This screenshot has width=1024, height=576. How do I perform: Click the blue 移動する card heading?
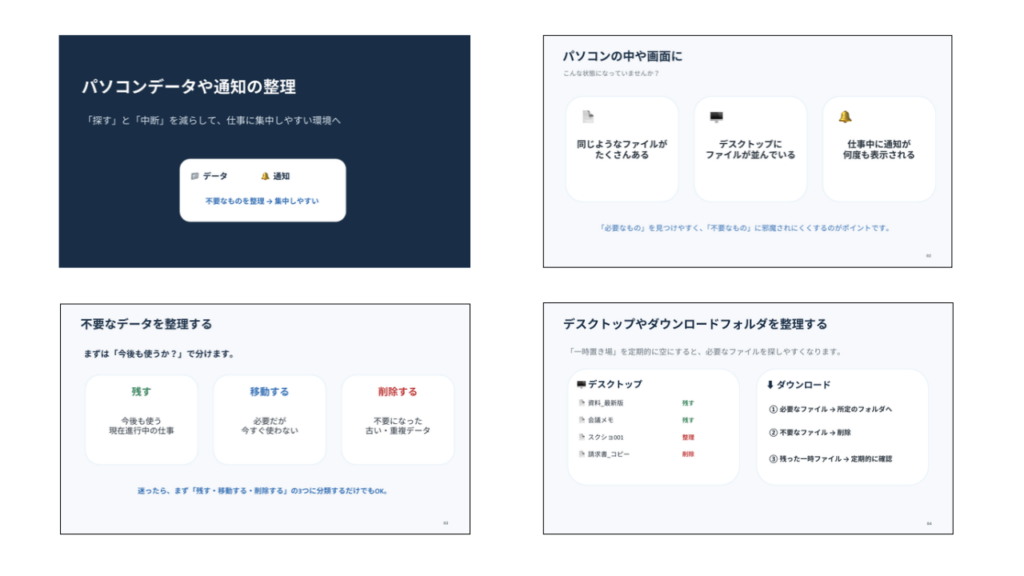point(269,392)
